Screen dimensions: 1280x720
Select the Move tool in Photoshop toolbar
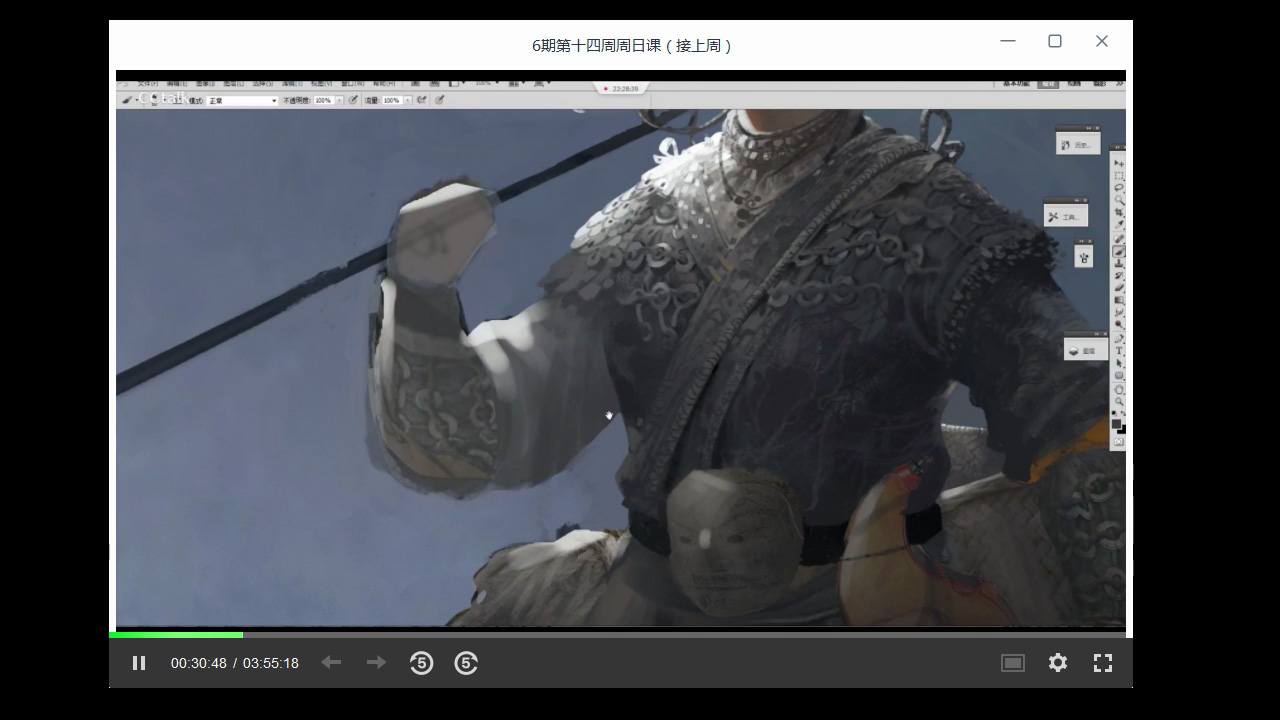click(x=1119, y=163)
